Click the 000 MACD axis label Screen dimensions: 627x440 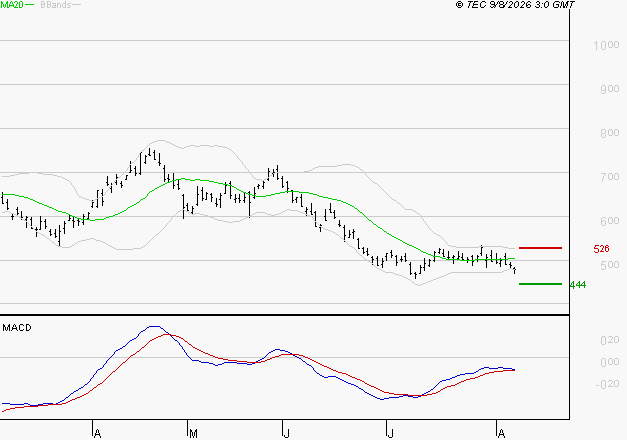610,362
